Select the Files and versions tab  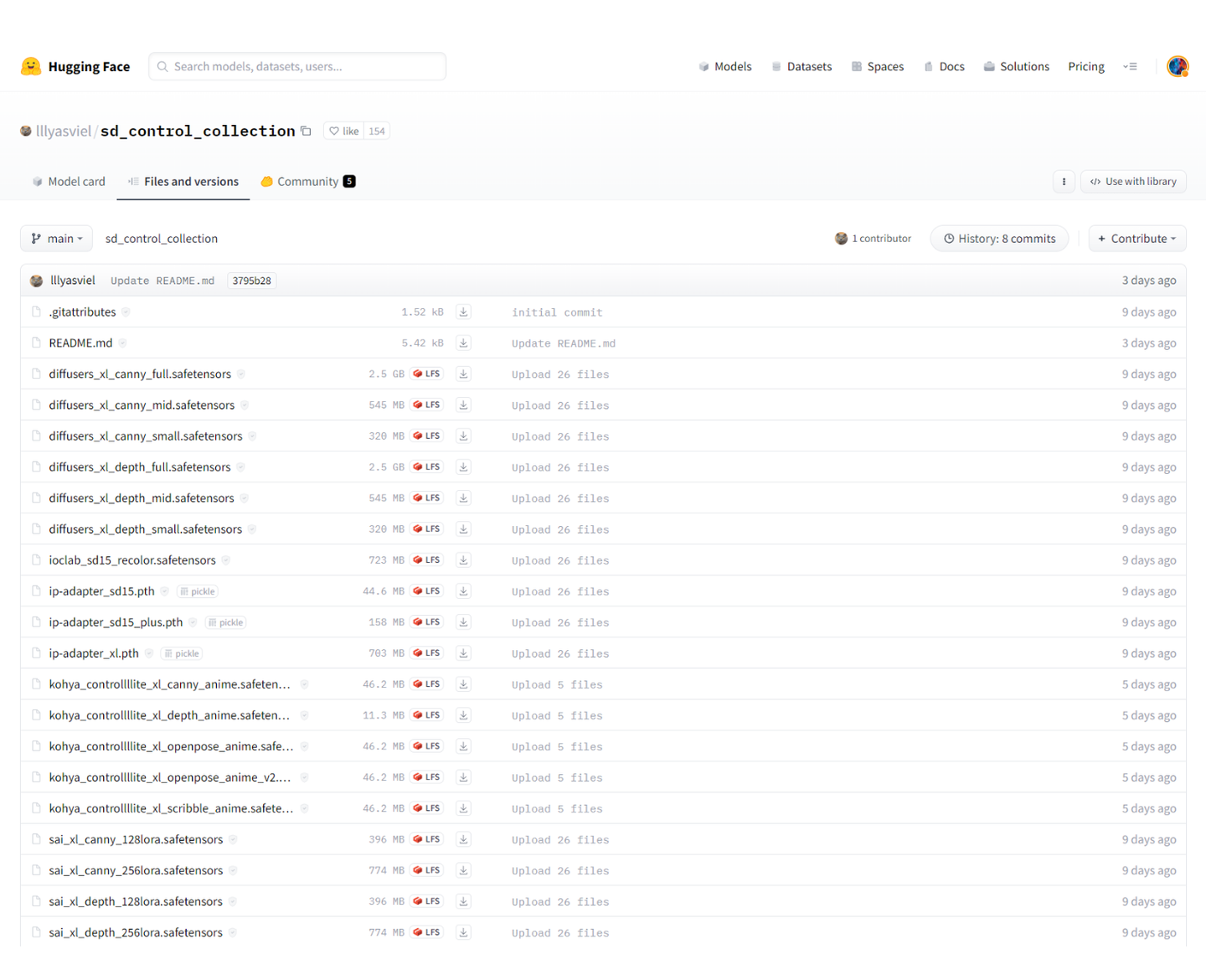coord(183,181)
